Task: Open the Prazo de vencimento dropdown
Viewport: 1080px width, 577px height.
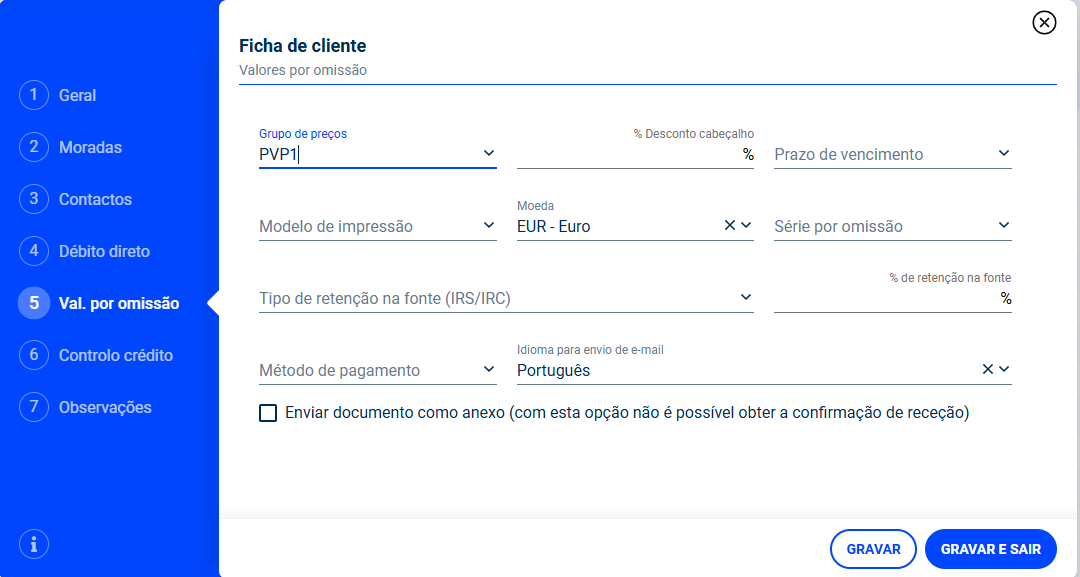Action: [x=893, y=154]
